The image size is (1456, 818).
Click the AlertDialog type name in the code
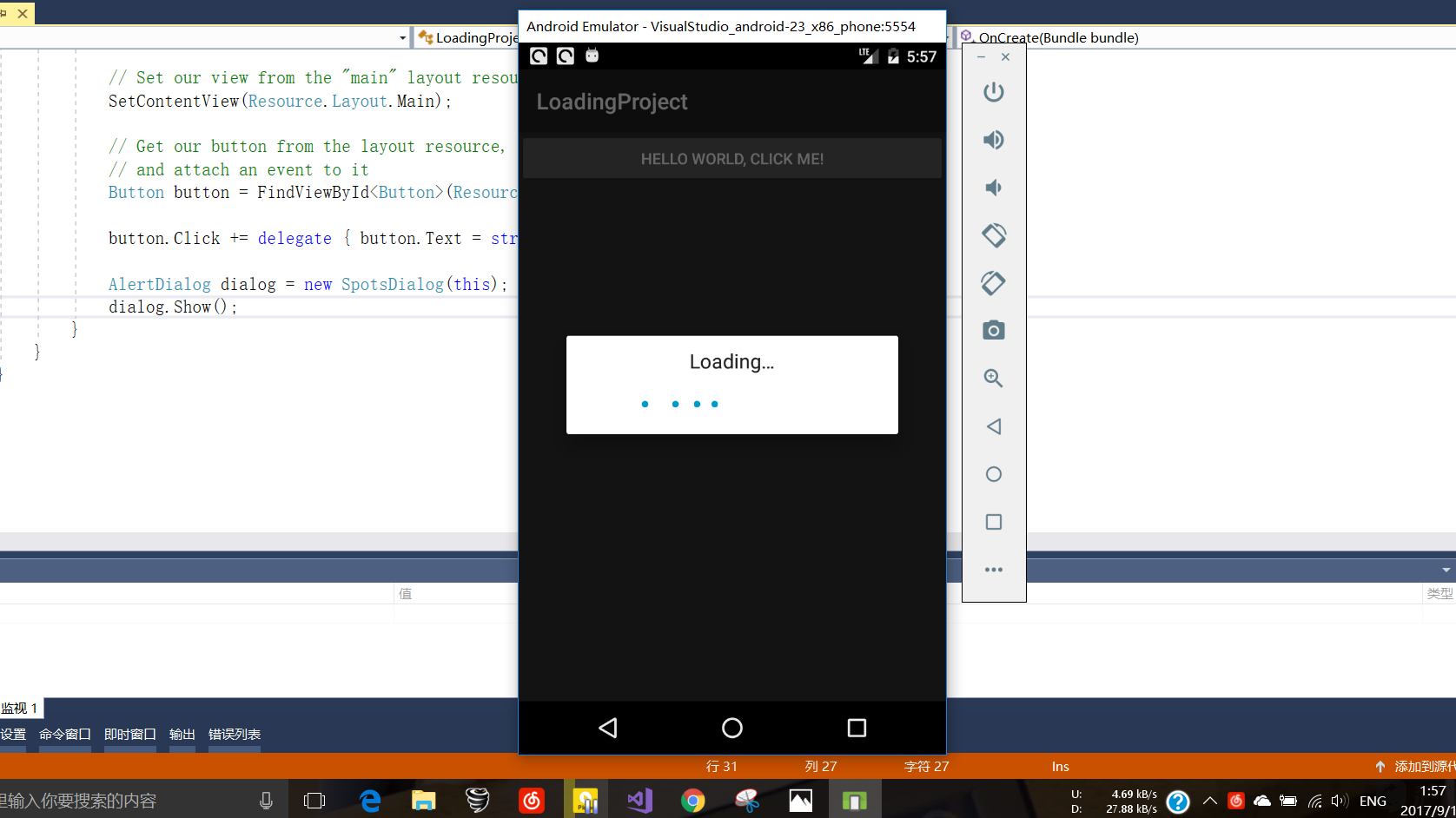click(x=160, y=285)
